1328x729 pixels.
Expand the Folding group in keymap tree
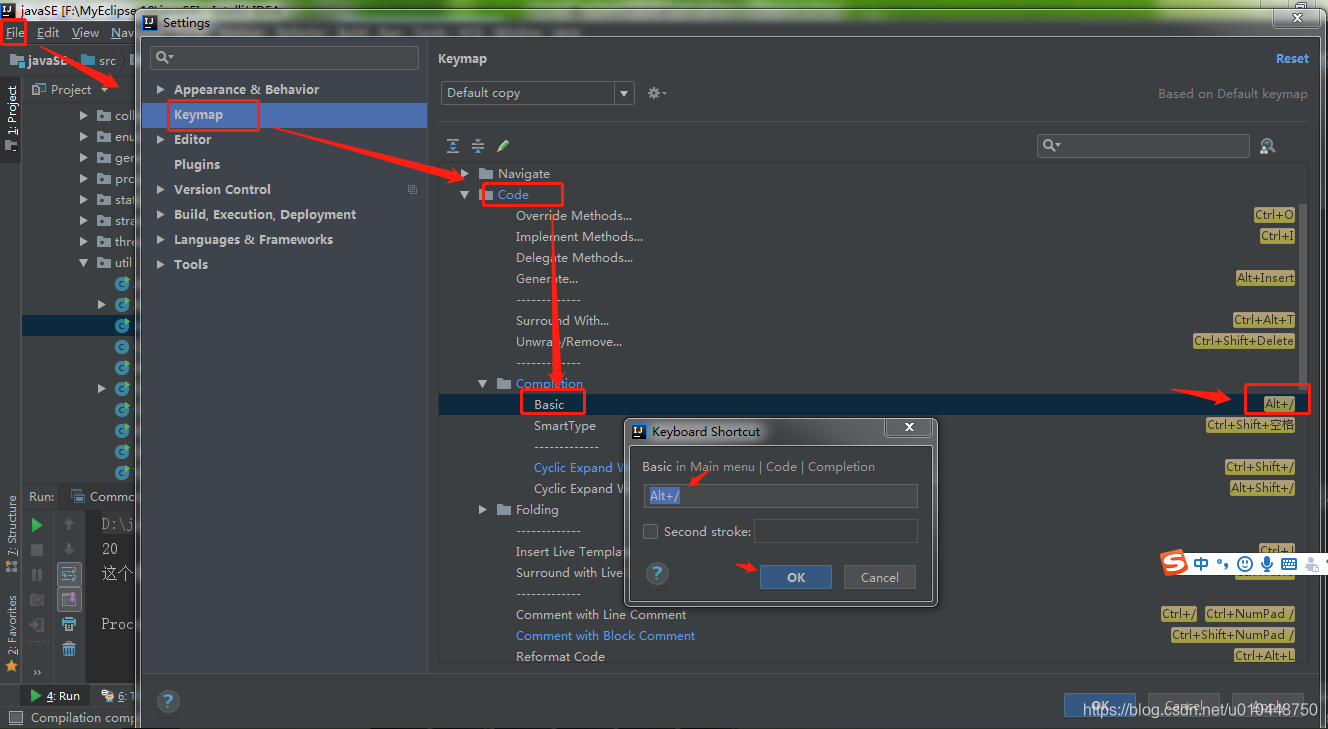[x=483, y=509]
